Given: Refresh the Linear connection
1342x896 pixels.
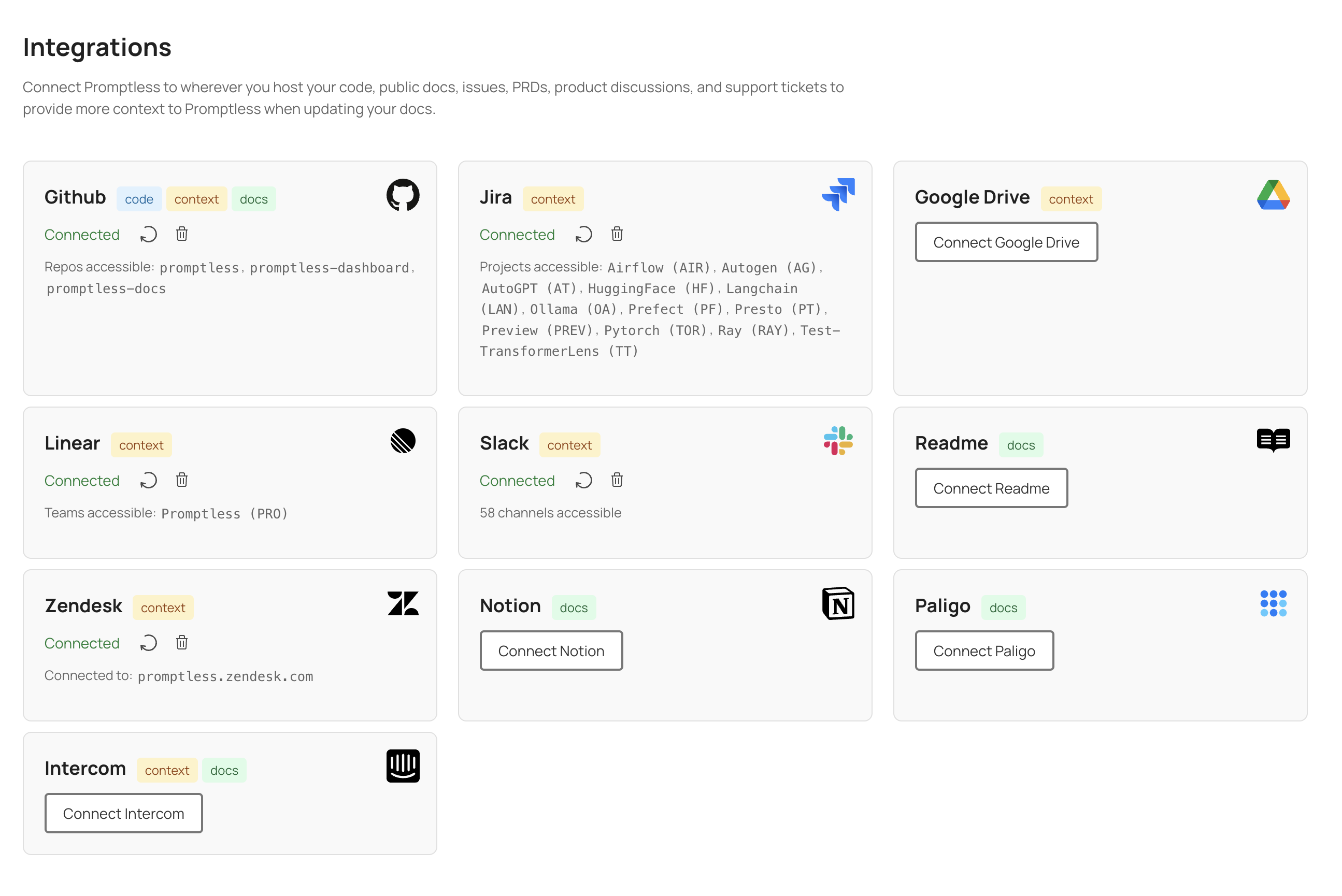Looking at the screenshot, I should pyautogui.click(x=148, y=481).
